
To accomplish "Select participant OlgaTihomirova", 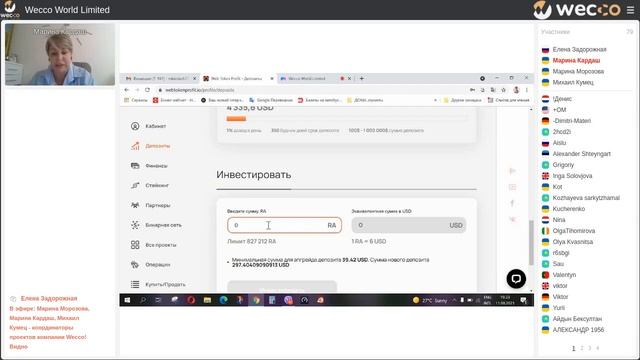I will (x=573, y=231).
